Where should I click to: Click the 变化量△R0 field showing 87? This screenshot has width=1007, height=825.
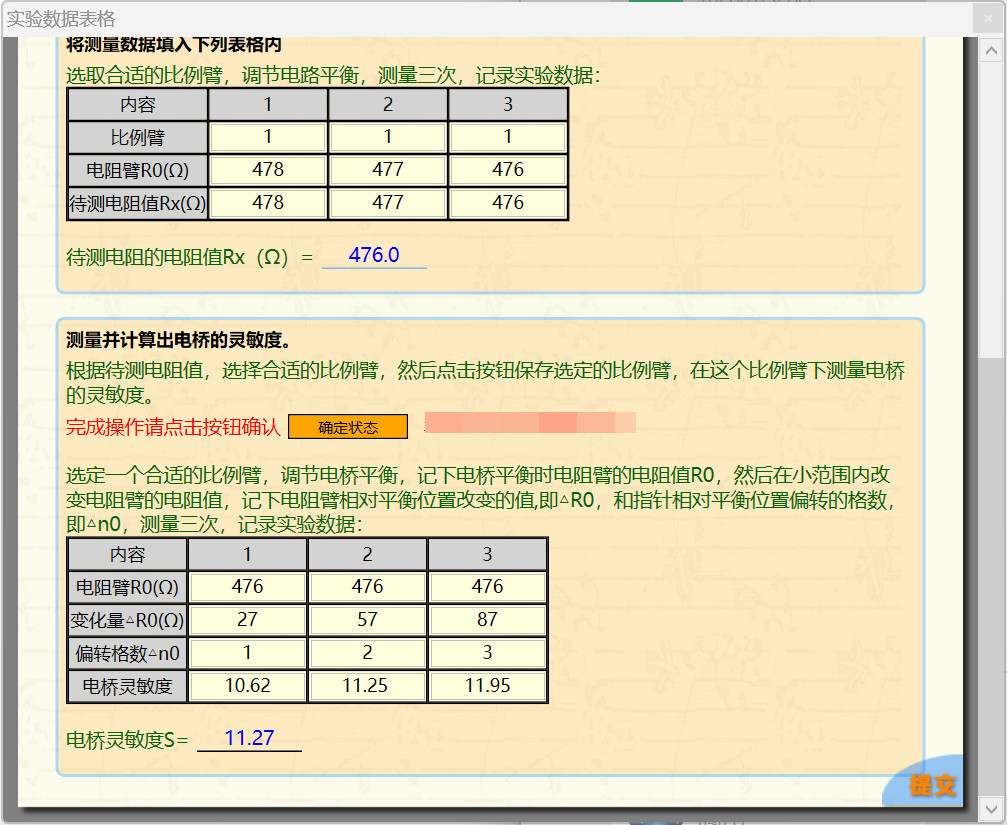point(487,620)
